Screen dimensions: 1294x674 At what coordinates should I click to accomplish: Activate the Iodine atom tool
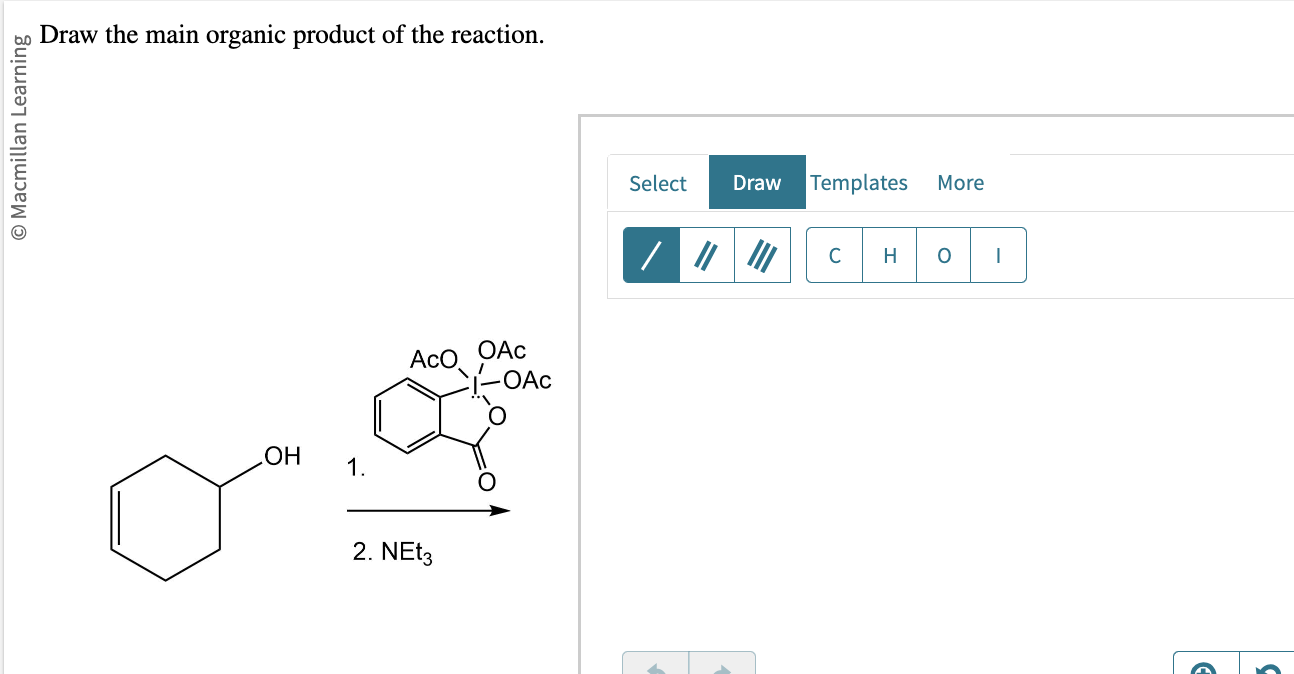tap(997, 255)
